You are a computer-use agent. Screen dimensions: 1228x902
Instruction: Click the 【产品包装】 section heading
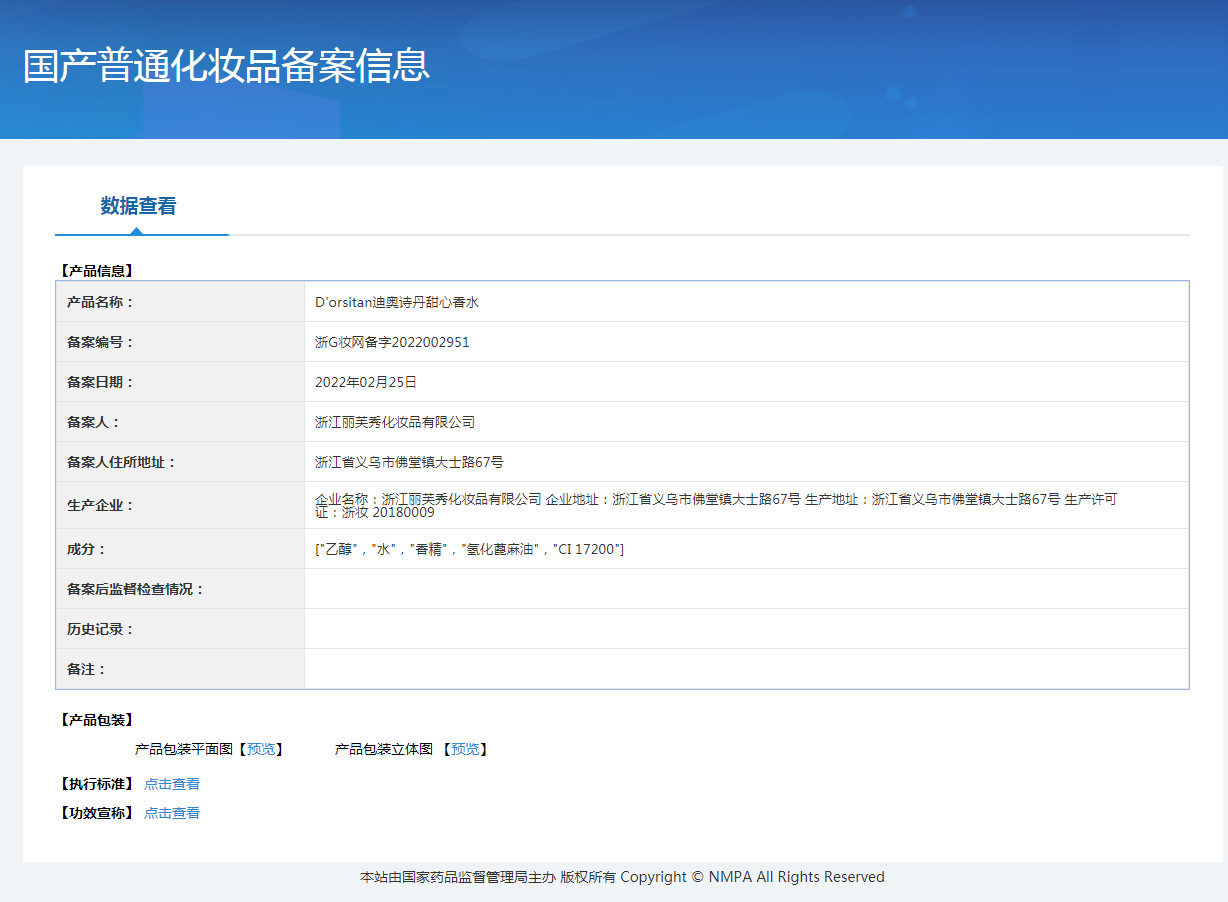tap(96, 720)
